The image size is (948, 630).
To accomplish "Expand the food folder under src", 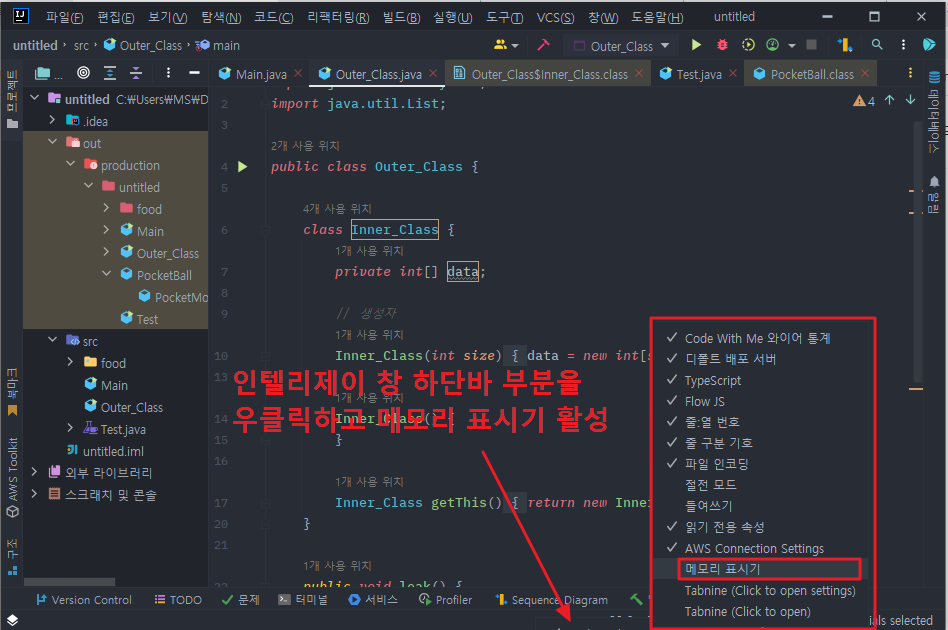I will coord(69,362).
